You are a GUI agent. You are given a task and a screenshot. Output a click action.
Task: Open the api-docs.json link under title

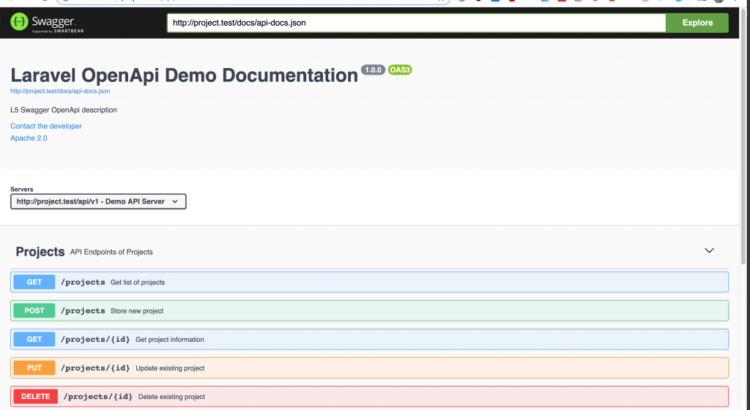(60, 91)
